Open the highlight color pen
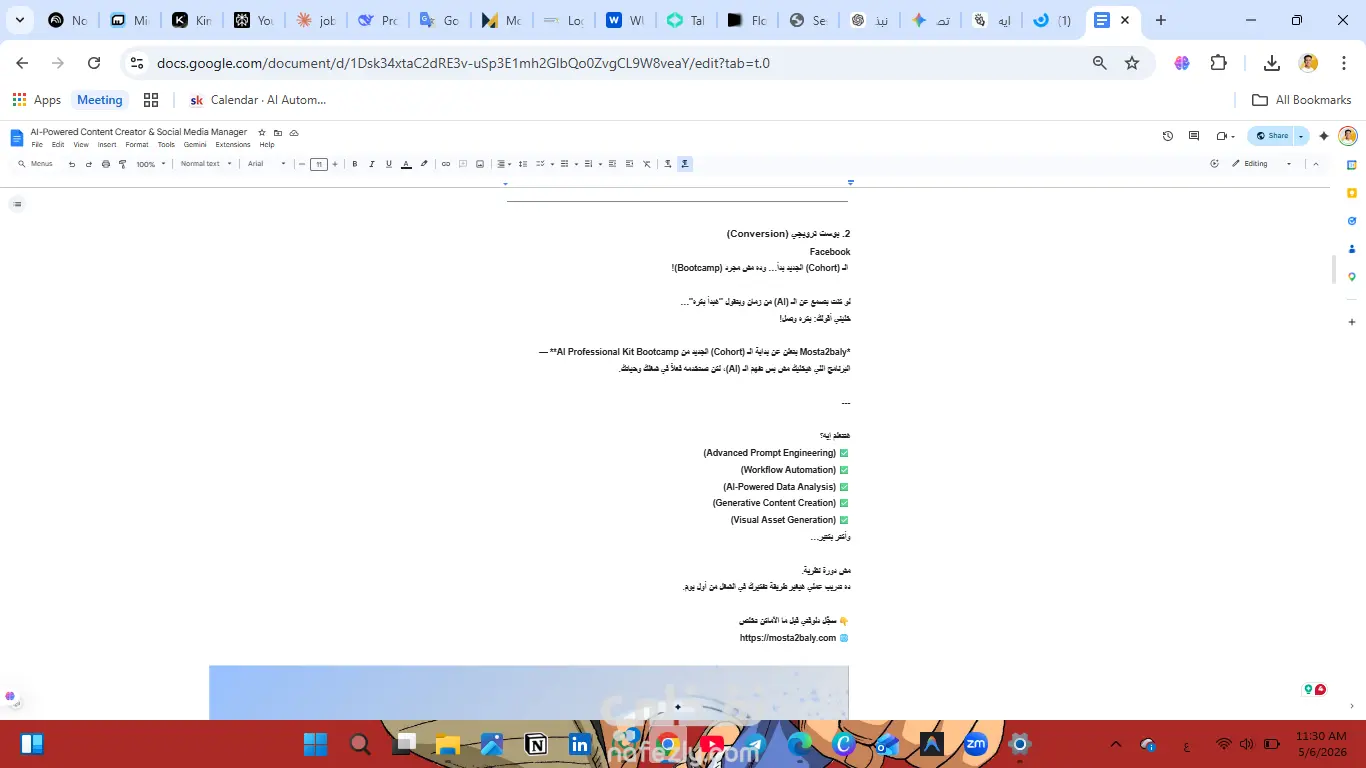1366x768 pixels. [424, 164]
